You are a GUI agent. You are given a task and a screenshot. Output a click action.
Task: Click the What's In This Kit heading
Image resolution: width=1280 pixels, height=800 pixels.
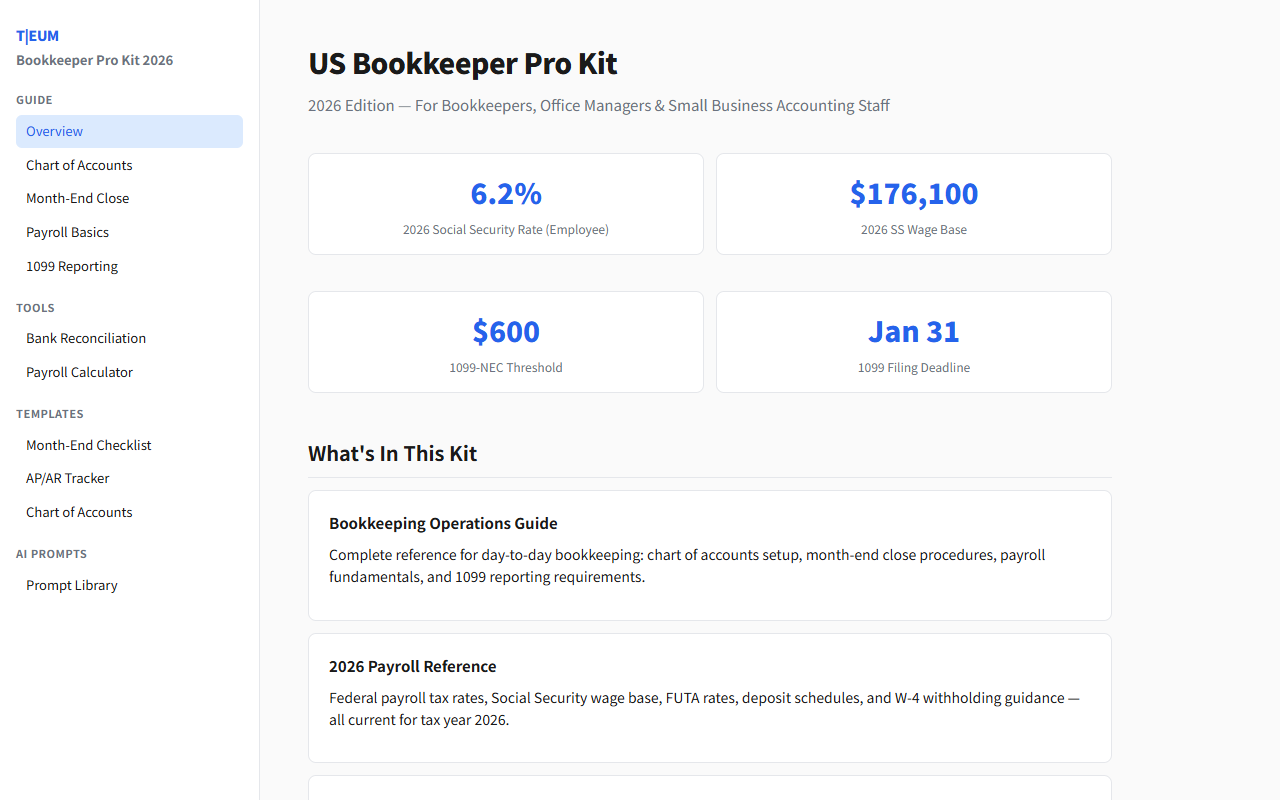[x=392, y=453]
